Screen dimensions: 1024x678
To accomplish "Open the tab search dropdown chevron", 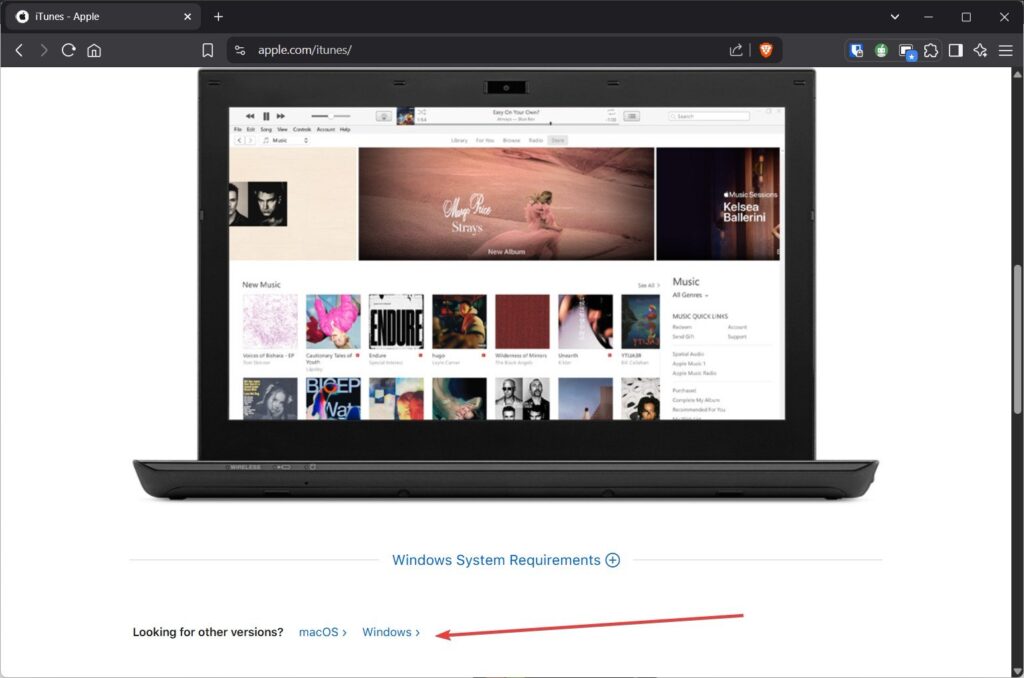I will [895, 17].
